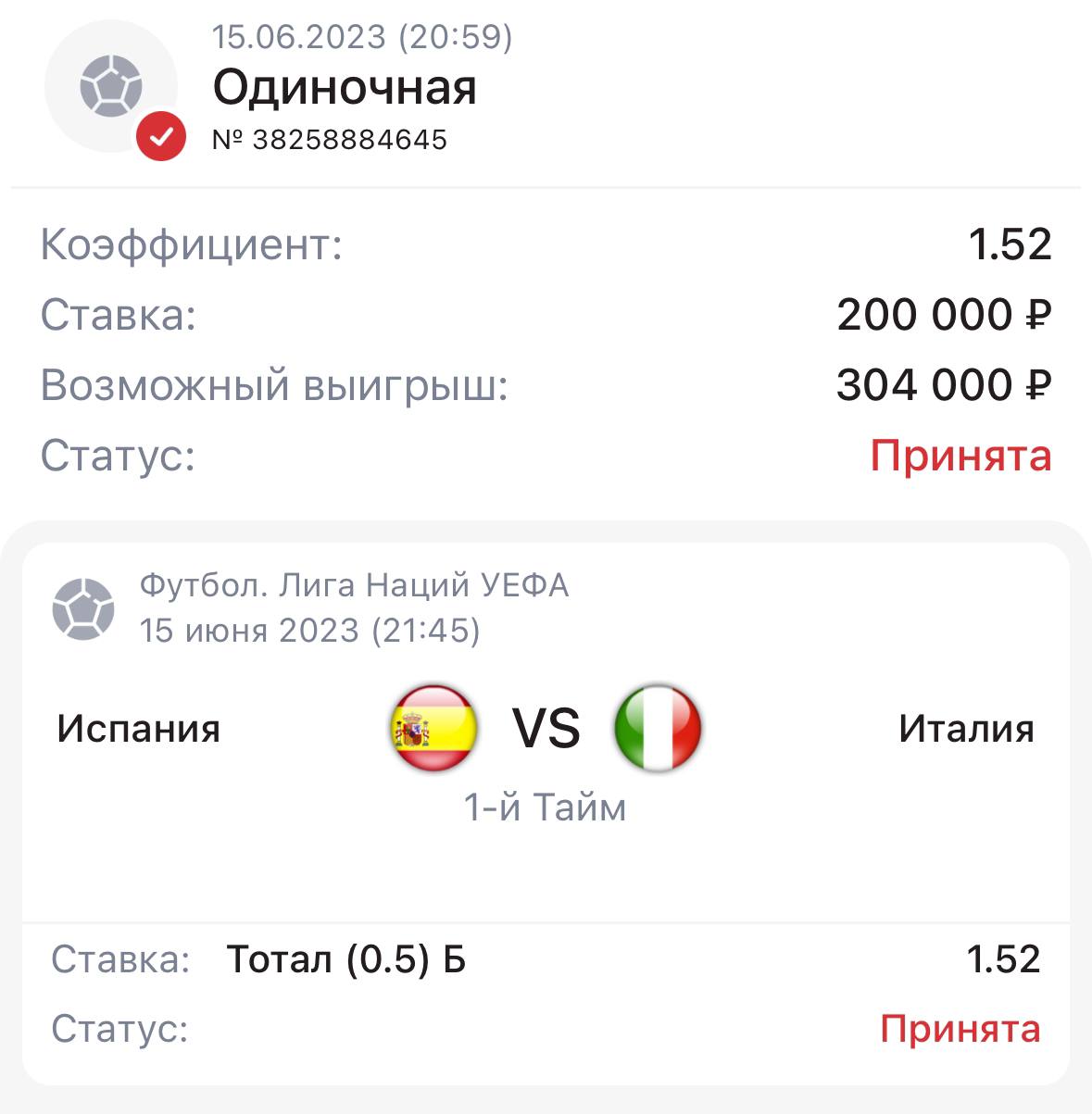Image resolution: width=1092 pixels, height=1114 pixels.
Task: Click the Тотал (0.5) Б bet selection
Action: tap(346, 959)
